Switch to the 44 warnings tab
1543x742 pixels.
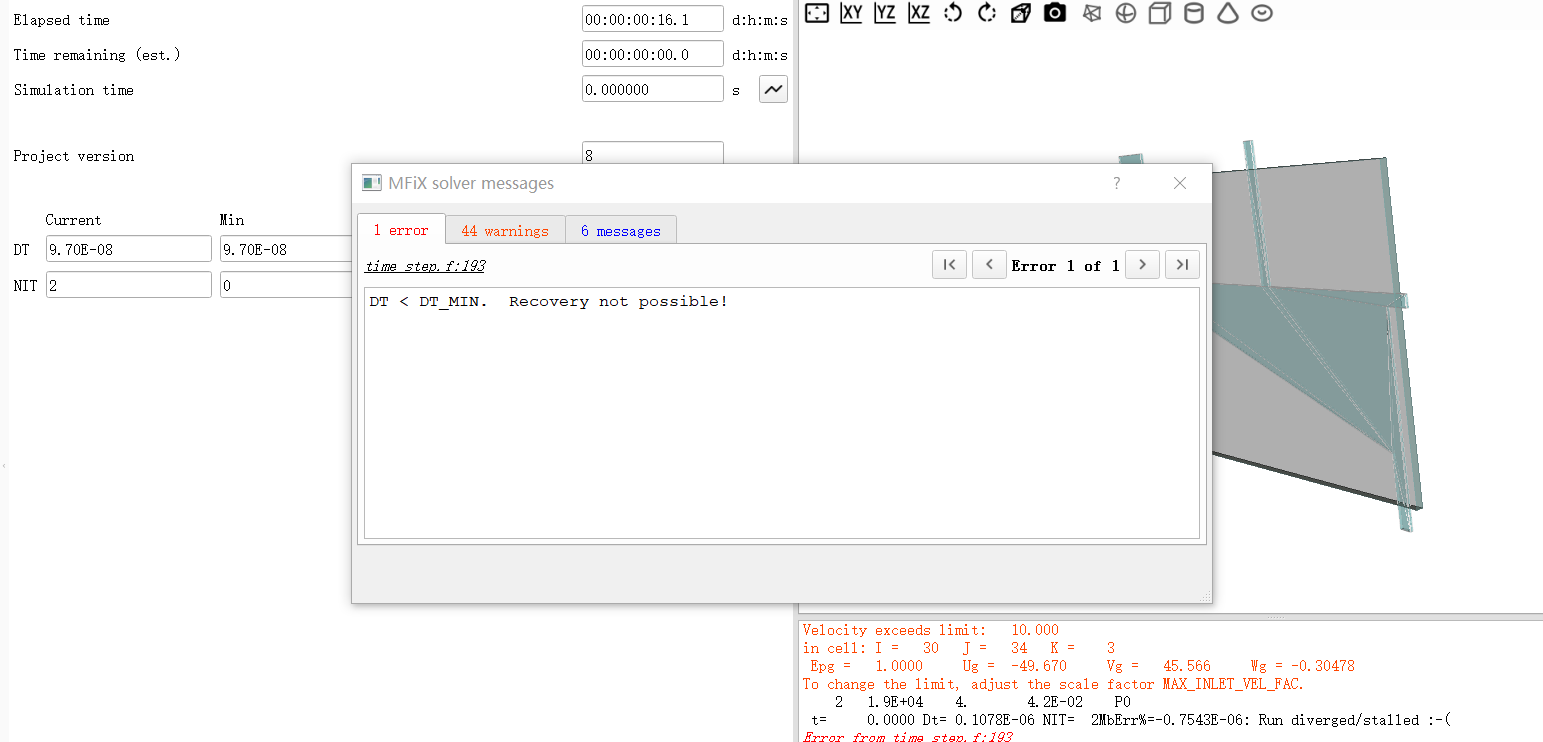pos(505,231)
